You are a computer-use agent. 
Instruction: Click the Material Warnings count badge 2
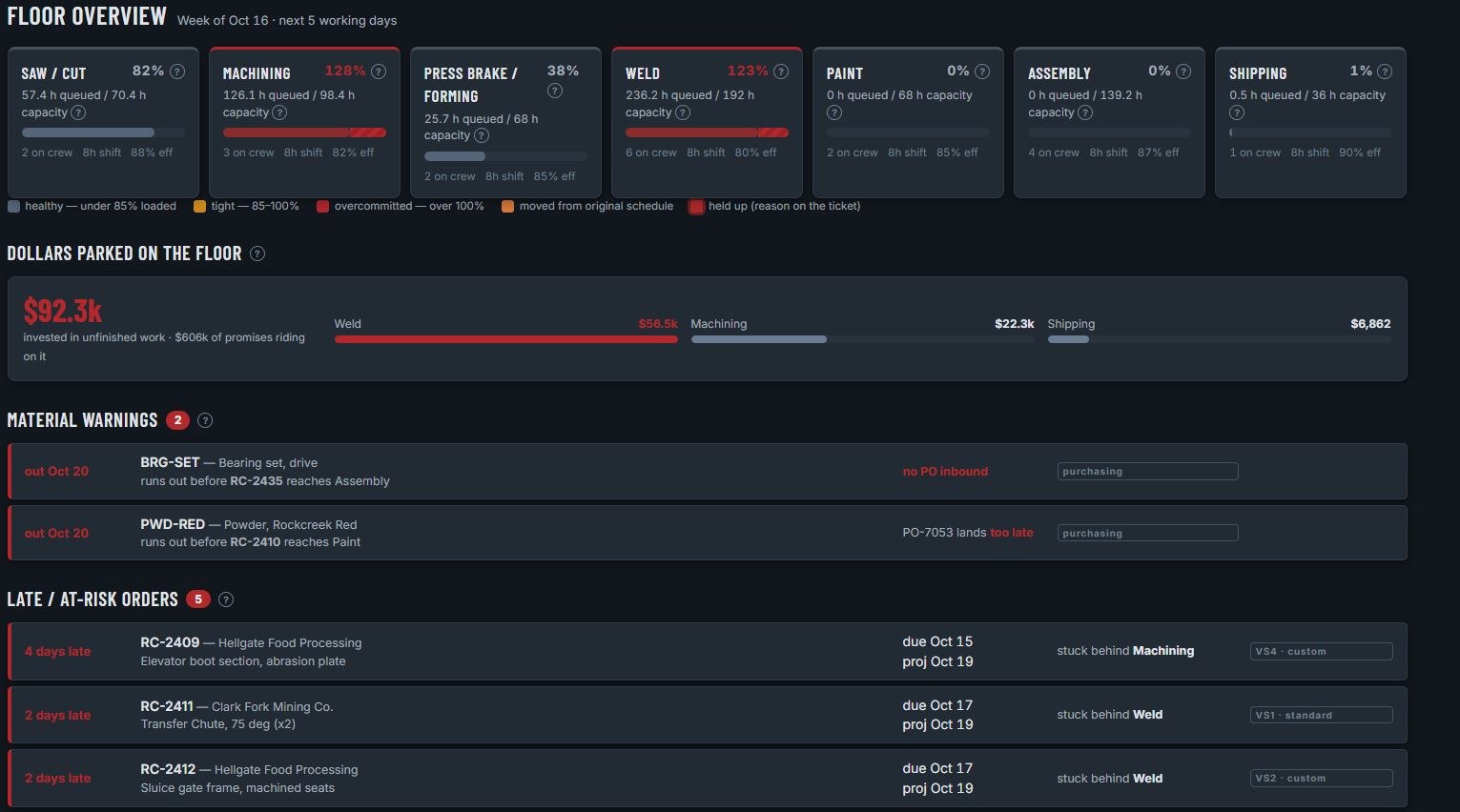tap(177, 420)
